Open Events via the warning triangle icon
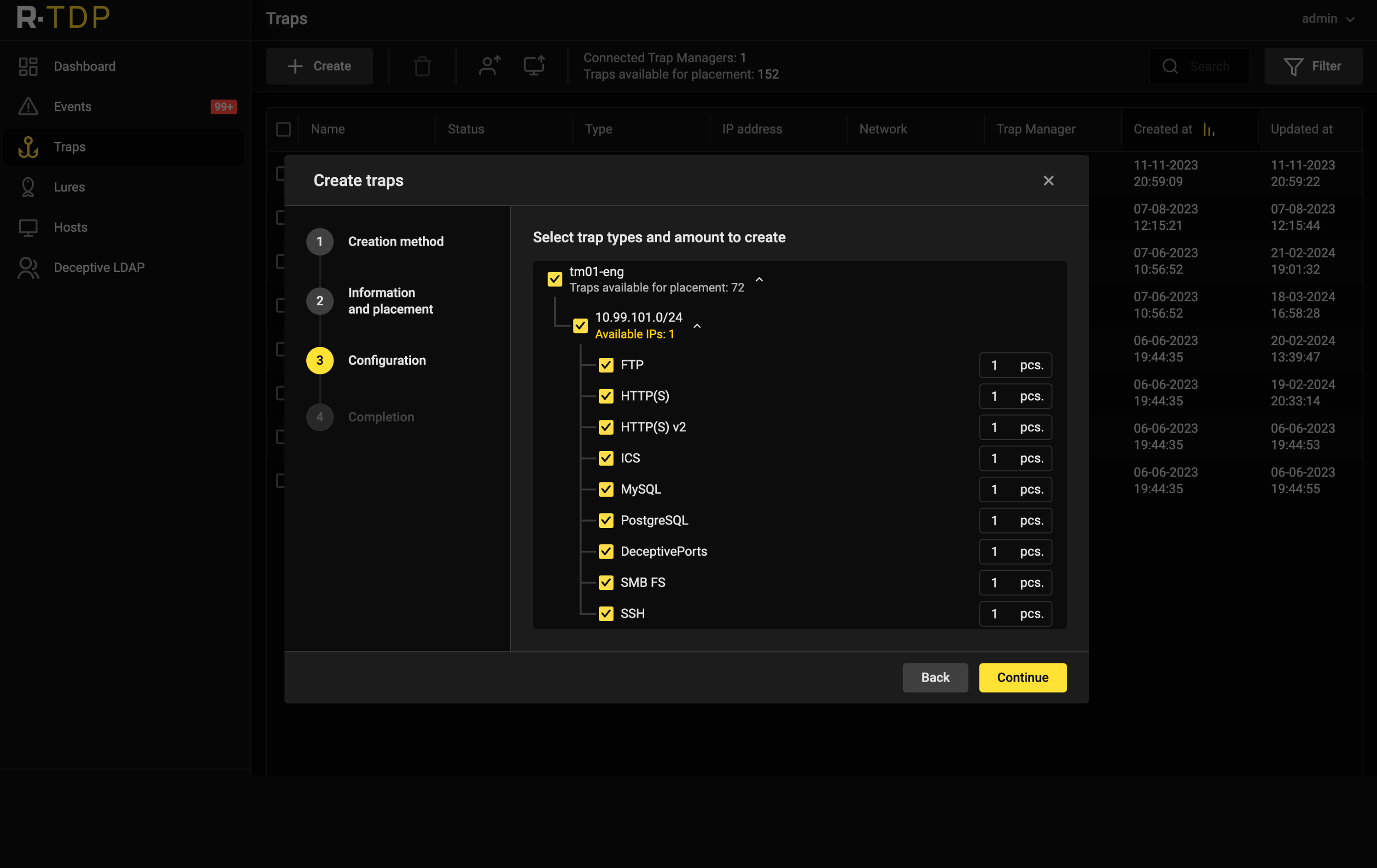 click(x=28, y=106)
